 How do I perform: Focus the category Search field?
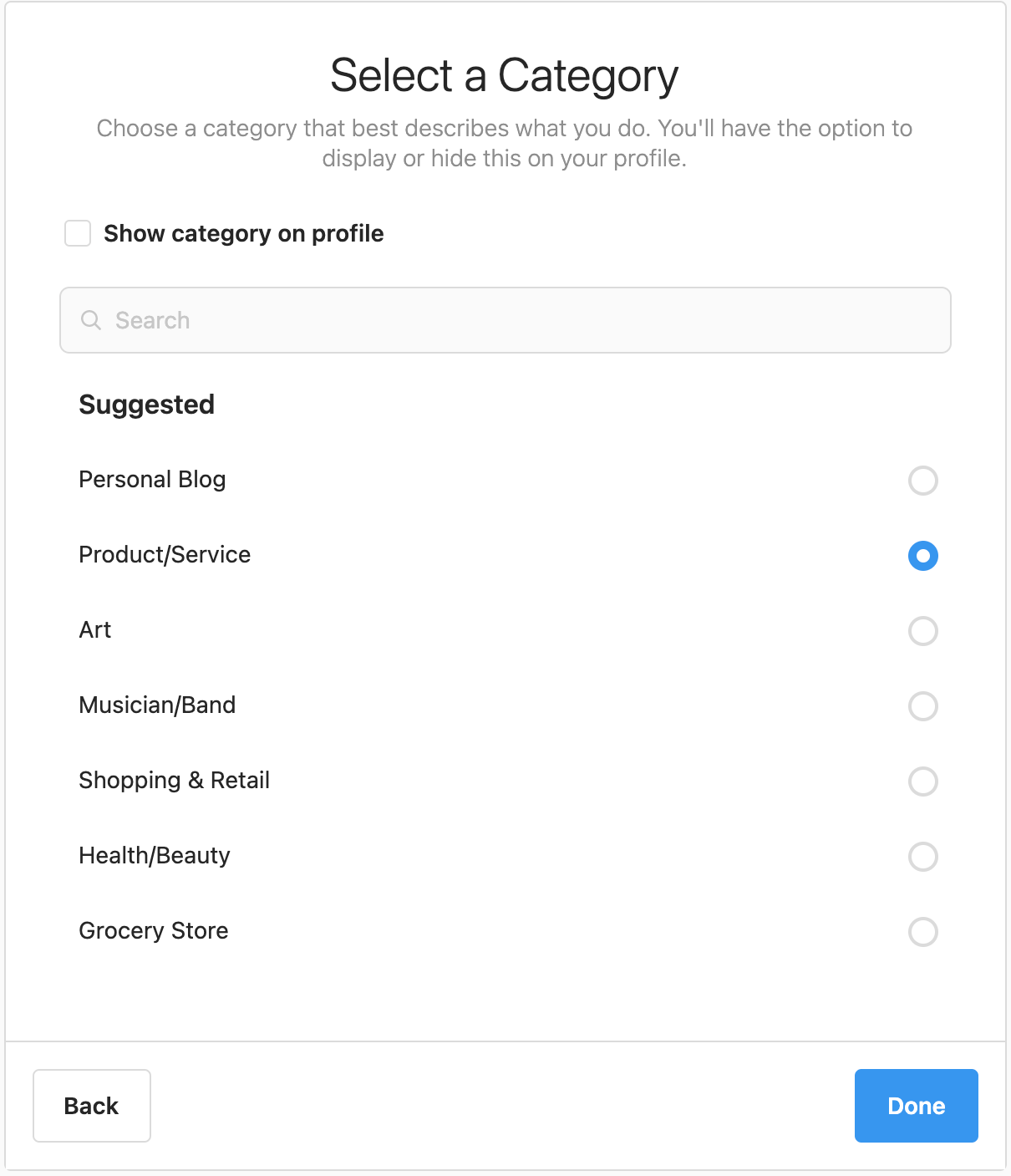click(505, 320)
